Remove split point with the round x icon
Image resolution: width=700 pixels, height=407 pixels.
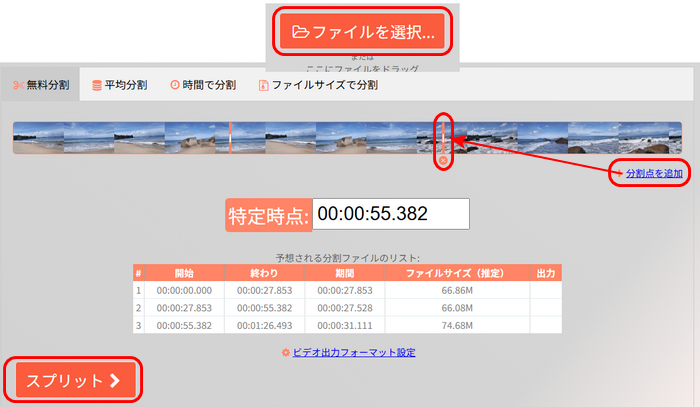tap(443, 160)
